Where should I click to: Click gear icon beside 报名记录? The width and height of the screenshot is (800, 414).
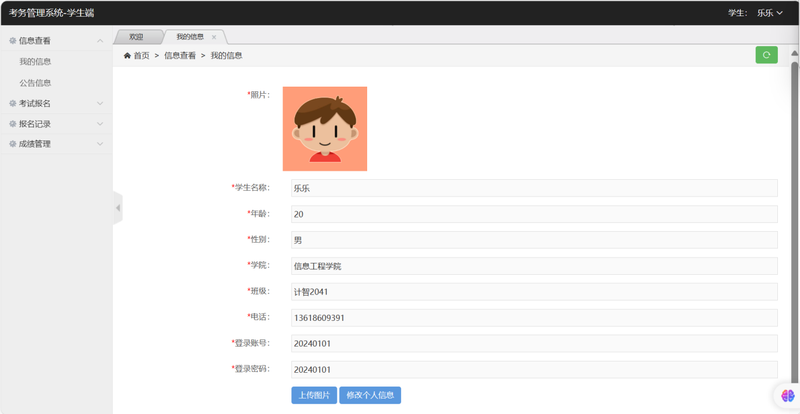tap(13, 124)
